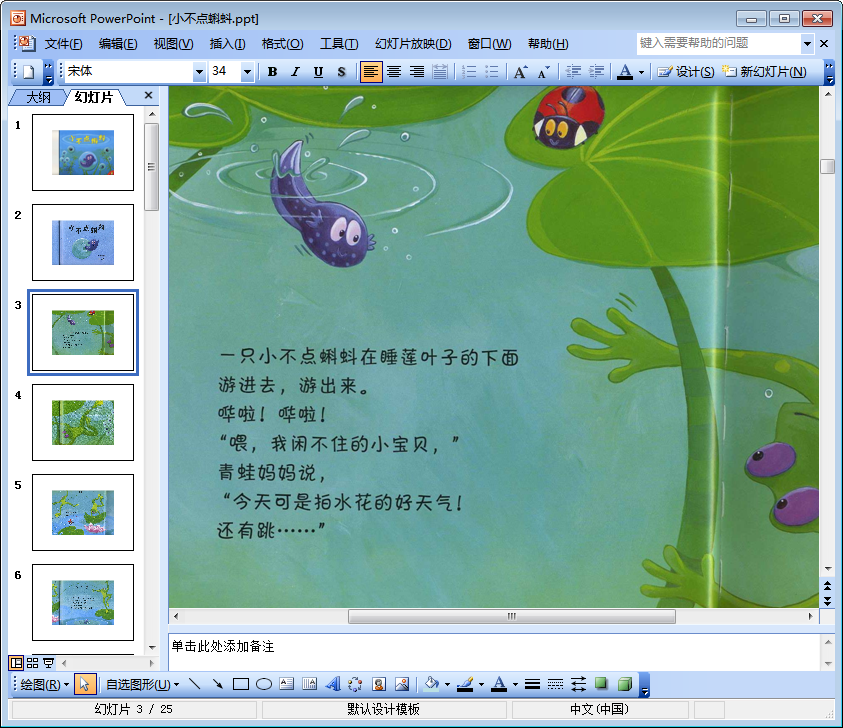
Task: Choose Line Style thickness
Action: coord(532,684)
